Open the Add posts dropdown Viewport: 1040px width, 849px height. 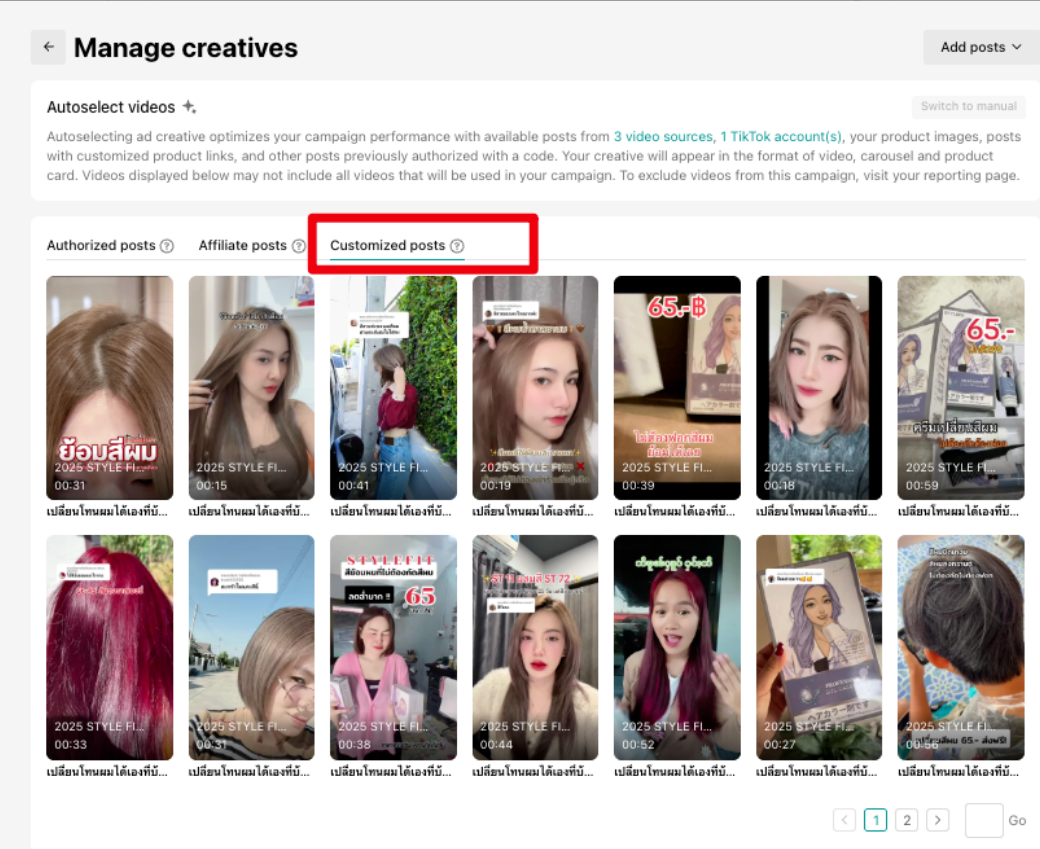click(980, 47)
